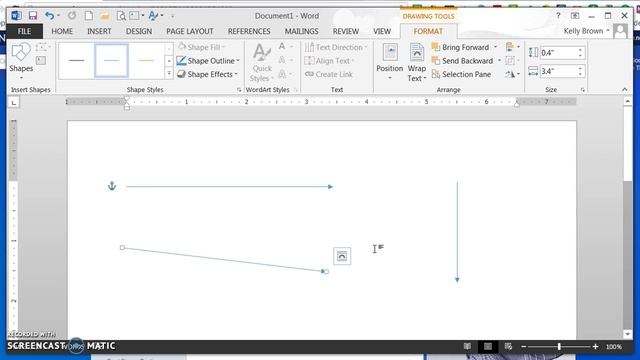Click the shape width input field
This screenshot has height=360, width=640.
point(558,71)
